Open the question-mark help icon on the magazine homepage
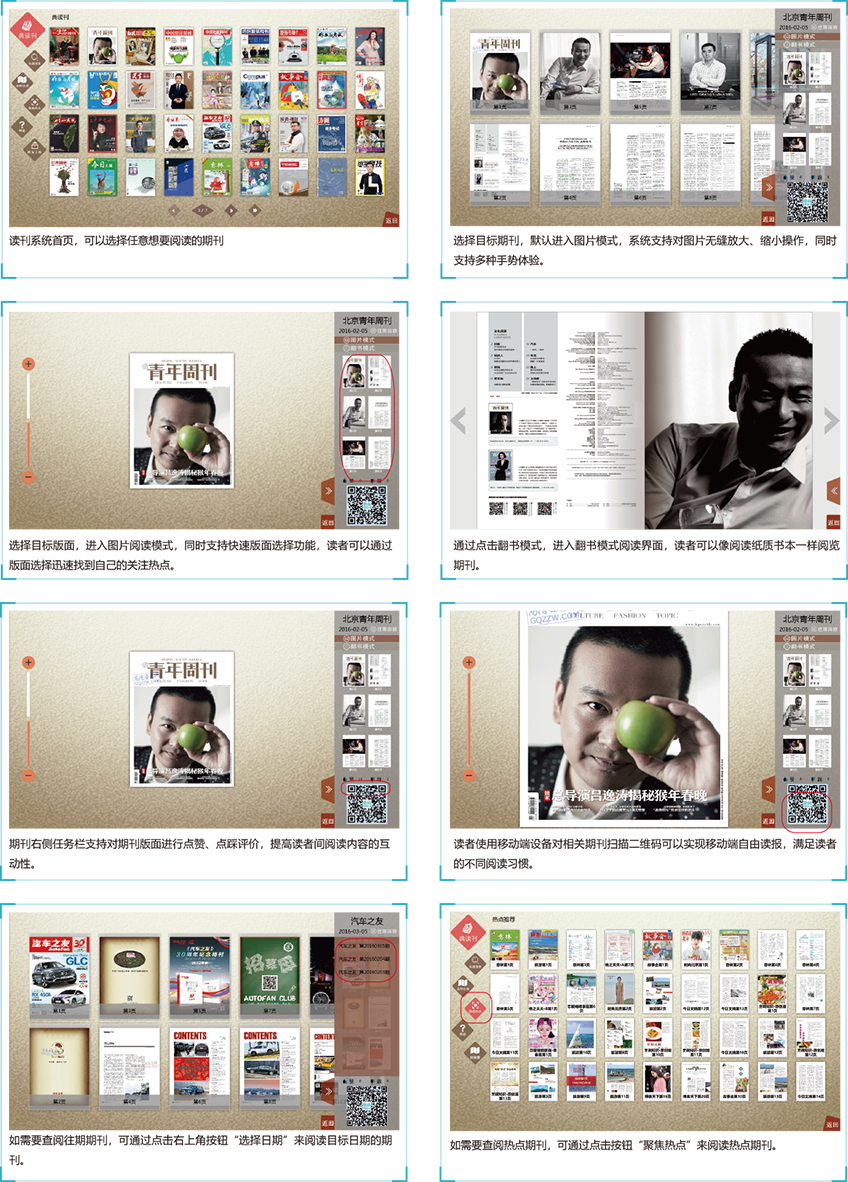Screen dimensions: 848x1182 tap(23, 126)
